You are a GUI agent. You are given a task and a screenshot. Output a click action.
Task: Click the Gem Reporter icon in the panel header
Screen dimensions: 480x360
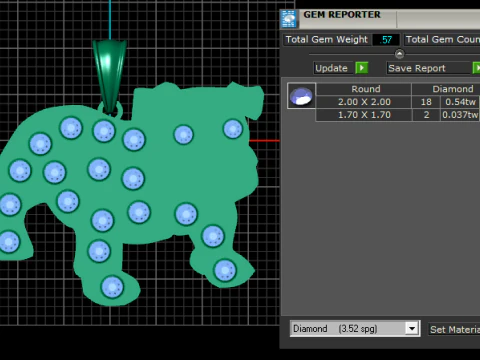(x=288, y=19)
